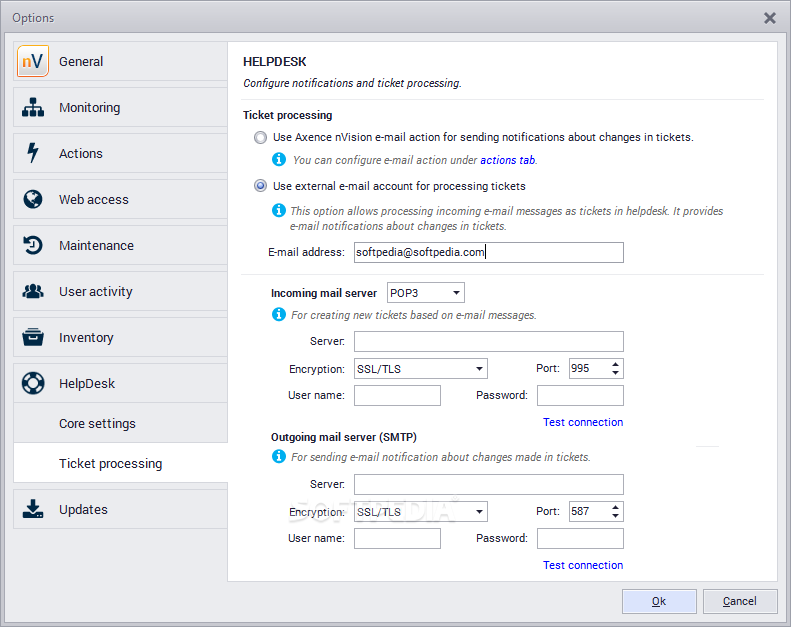This screenshot has height=627, width=791.
Task: Open the POP3 incoming server type dropdown
Action: point(426,293)
